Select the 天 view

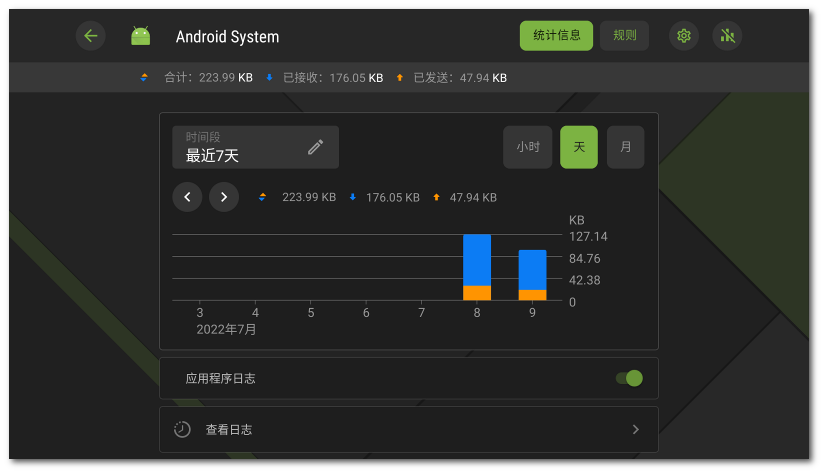[579, 147]
